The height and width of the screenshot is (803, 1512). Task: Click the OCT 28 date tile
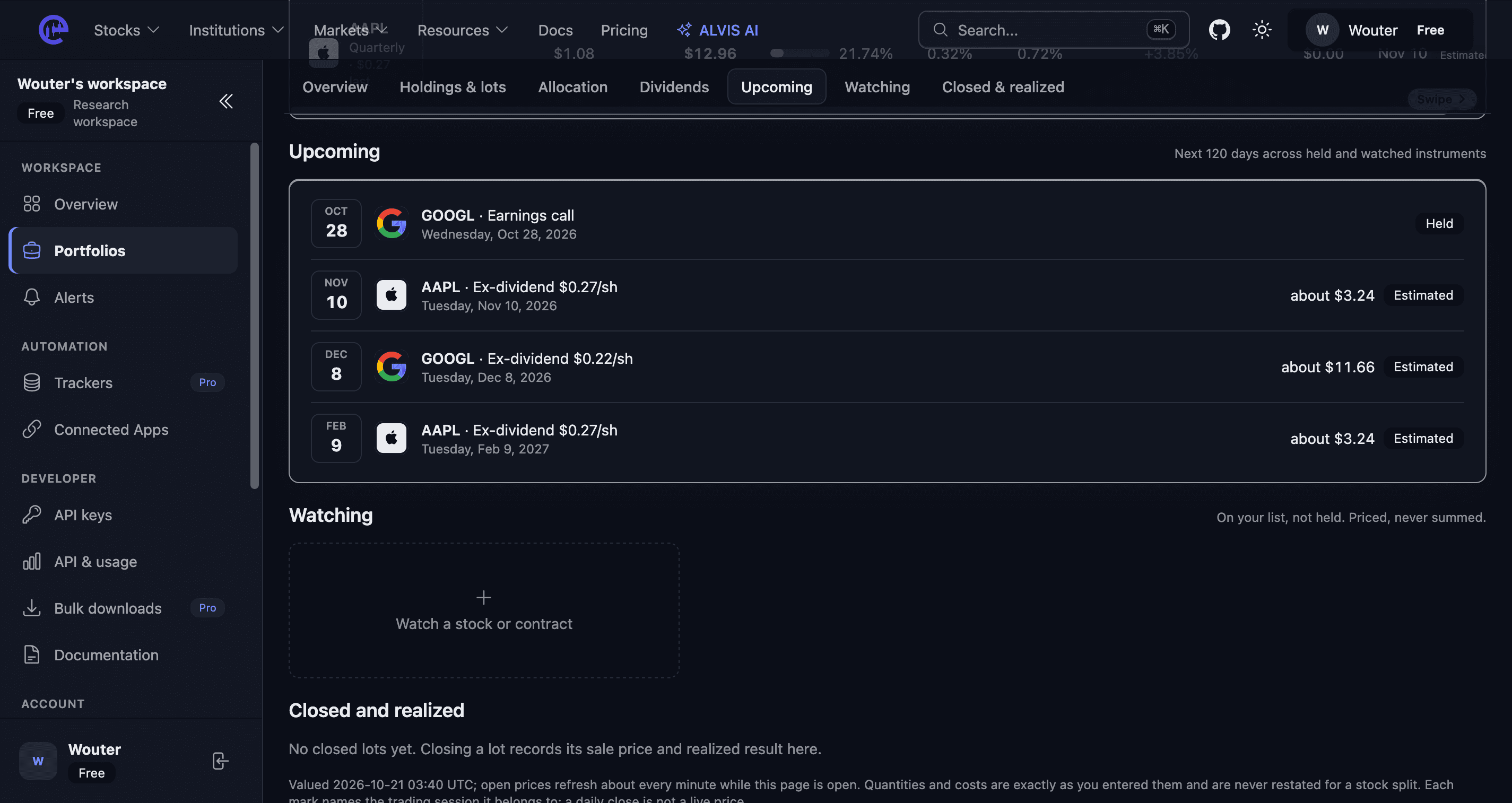336,223
